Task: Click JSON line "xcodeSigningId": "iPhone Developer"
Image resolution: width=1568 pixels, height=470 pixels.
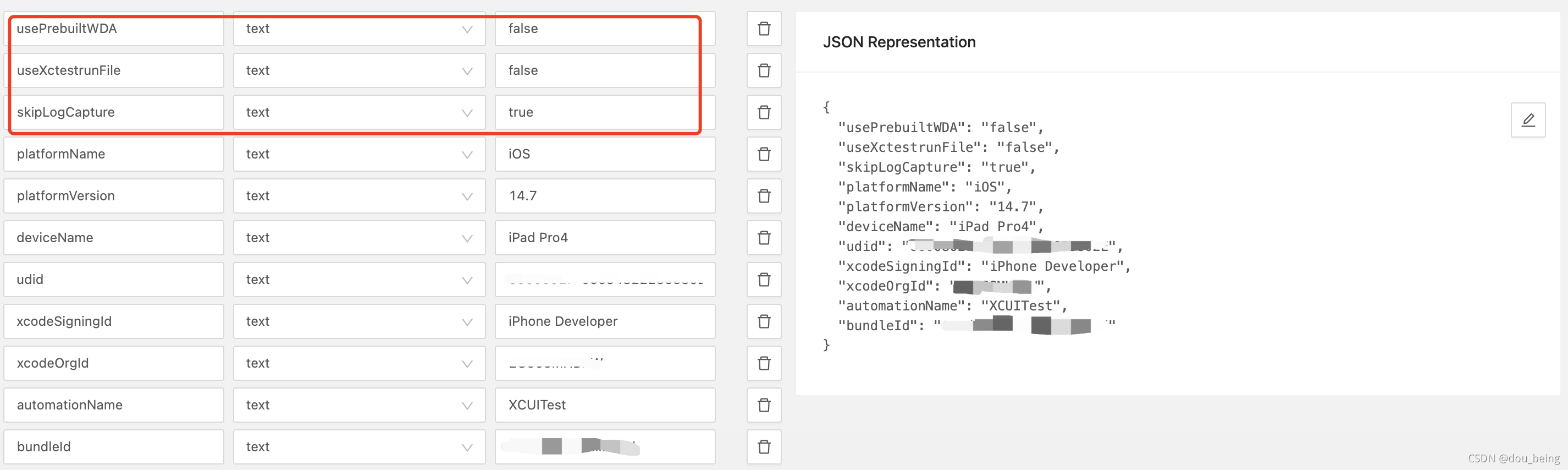Action: tap(984, 266)
